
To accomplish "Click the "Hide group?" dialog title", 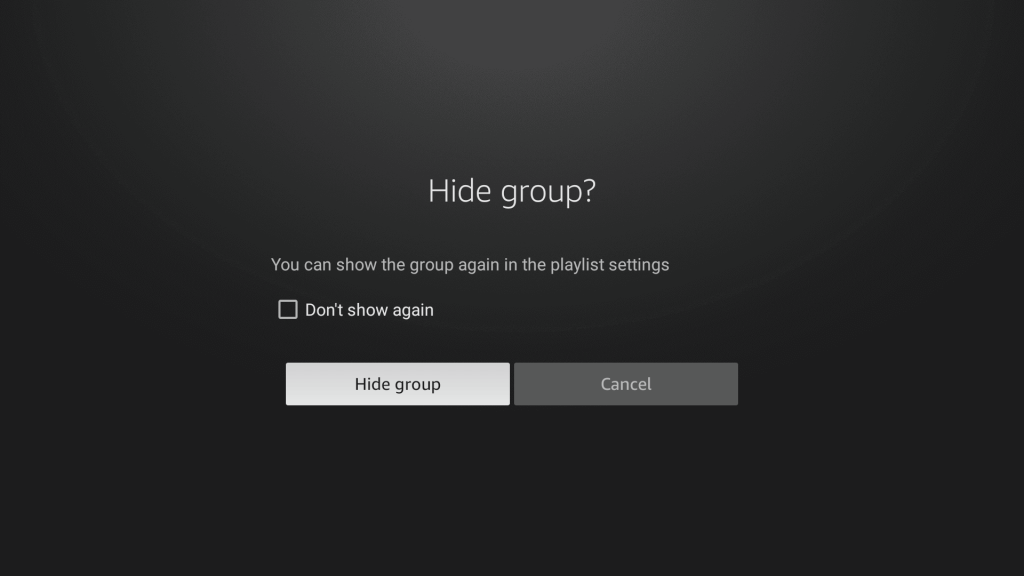I will point(511,191).
